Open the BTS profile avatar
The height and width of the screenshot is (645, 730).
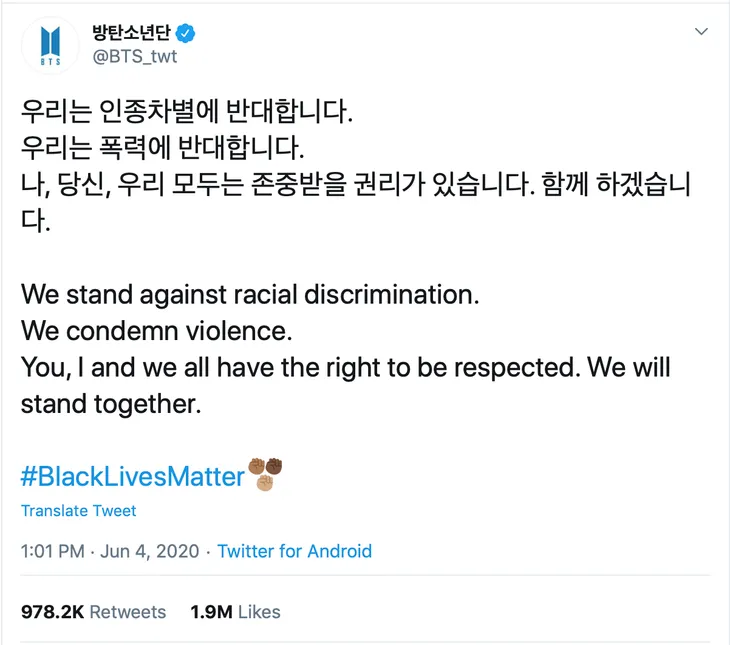50,45
